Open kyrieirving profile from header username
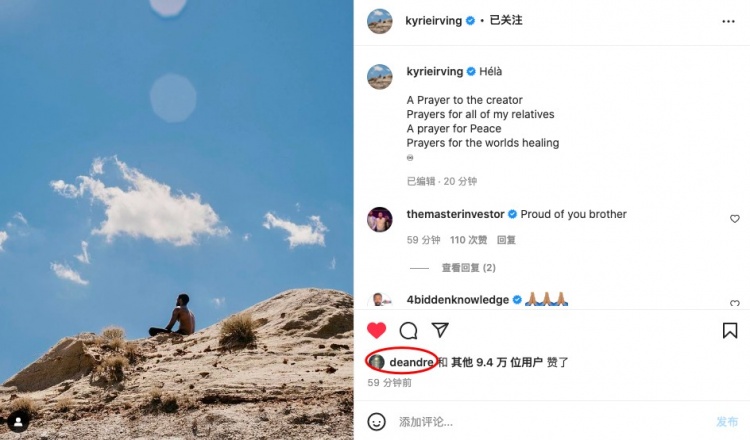750x440 pixels. pos(433,21)
